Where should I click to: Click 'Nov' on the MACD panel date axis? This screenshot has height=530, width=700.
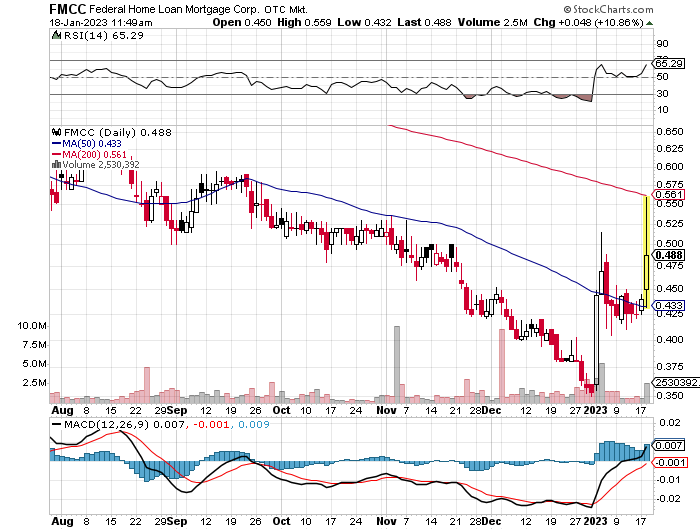click(386, 521)
